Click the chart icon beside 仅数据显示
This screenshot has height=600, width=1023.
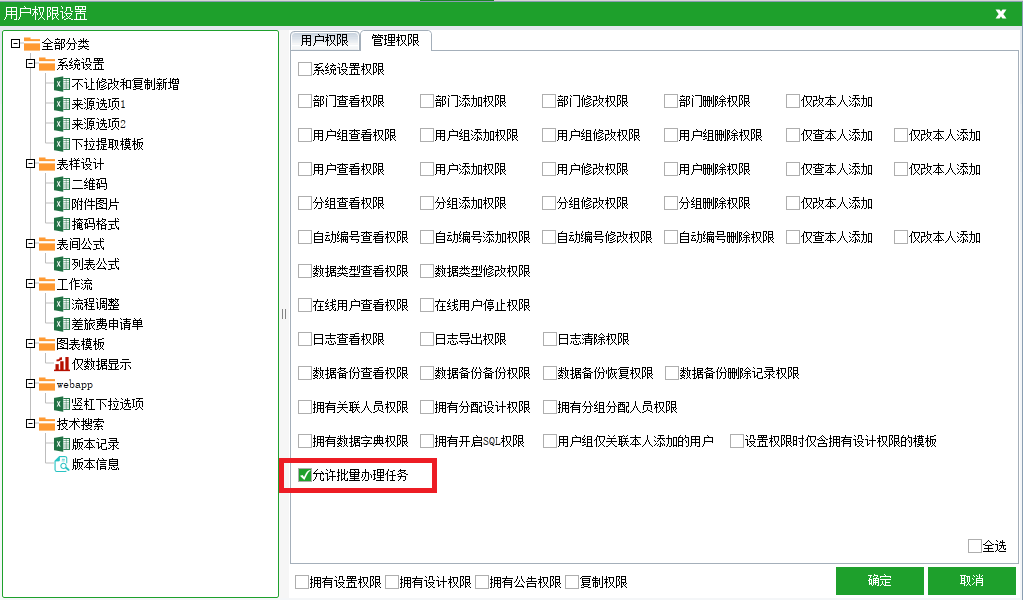tap(62, 364)
